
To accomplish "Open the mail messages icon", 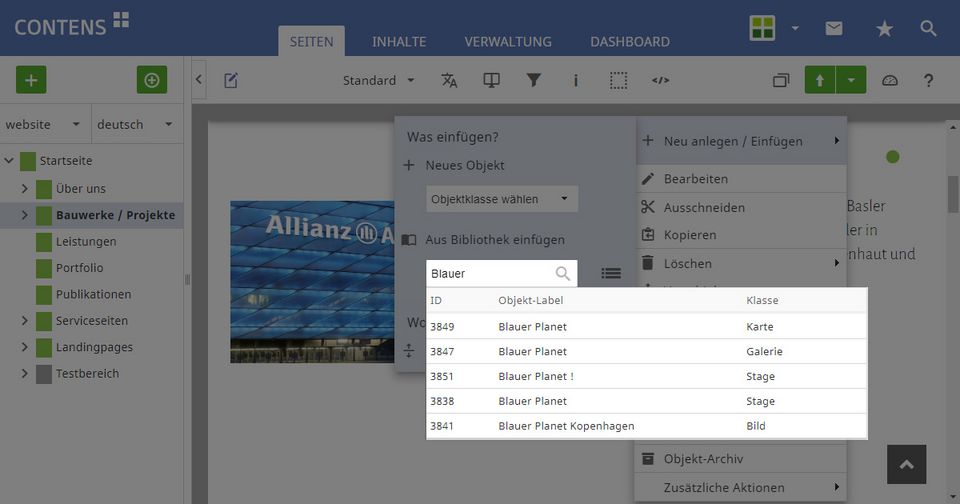I will coord(834,29).
